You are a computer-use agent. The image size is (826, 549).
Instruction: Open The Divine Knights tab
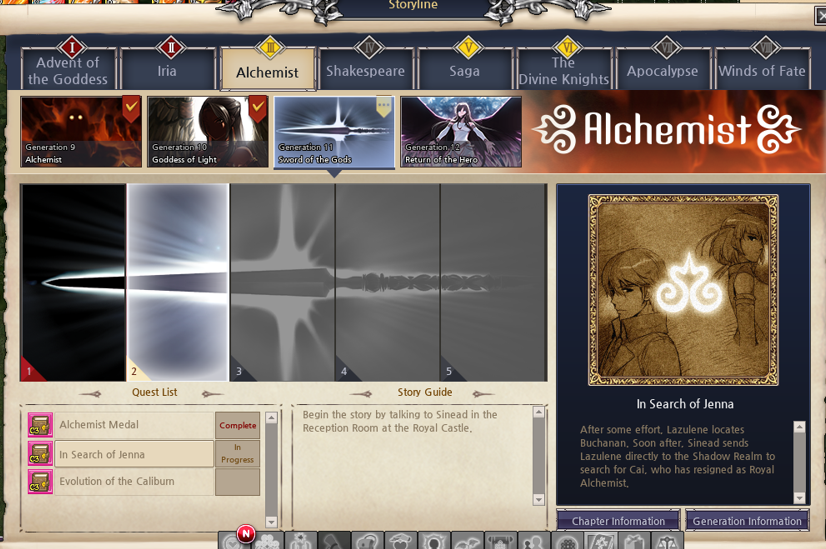point(564,70)
